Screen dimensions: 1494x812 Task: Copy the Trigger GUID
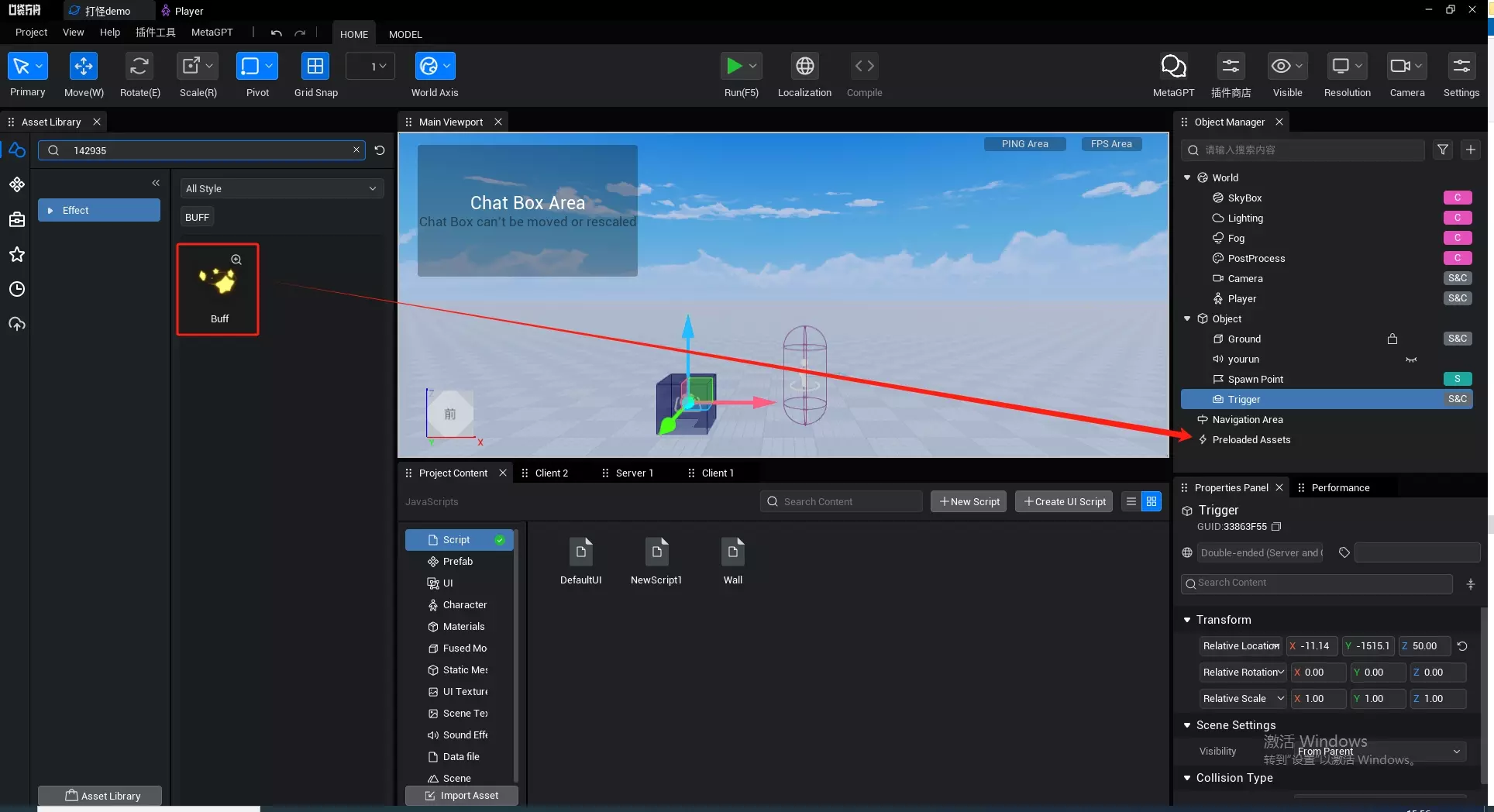click(1276, 527)
